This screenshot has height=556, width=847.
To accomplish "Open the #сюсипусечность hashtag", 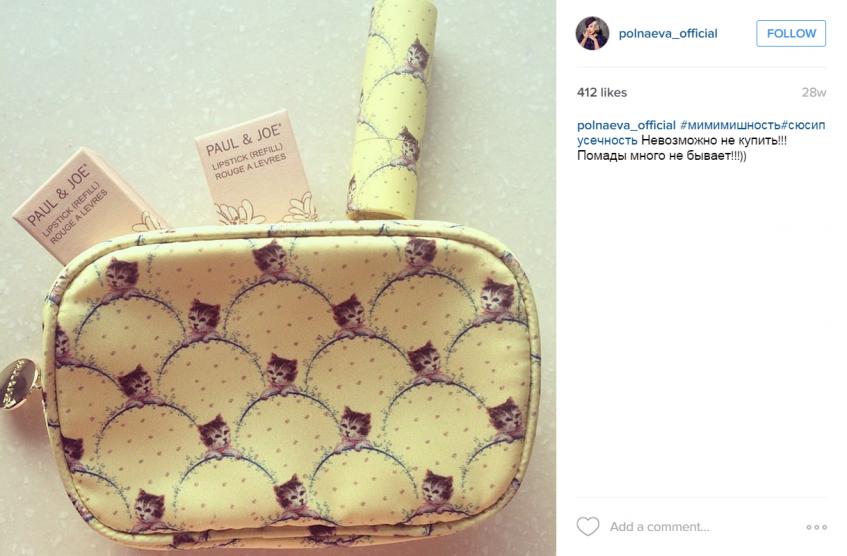I will [x=701, y=132].
